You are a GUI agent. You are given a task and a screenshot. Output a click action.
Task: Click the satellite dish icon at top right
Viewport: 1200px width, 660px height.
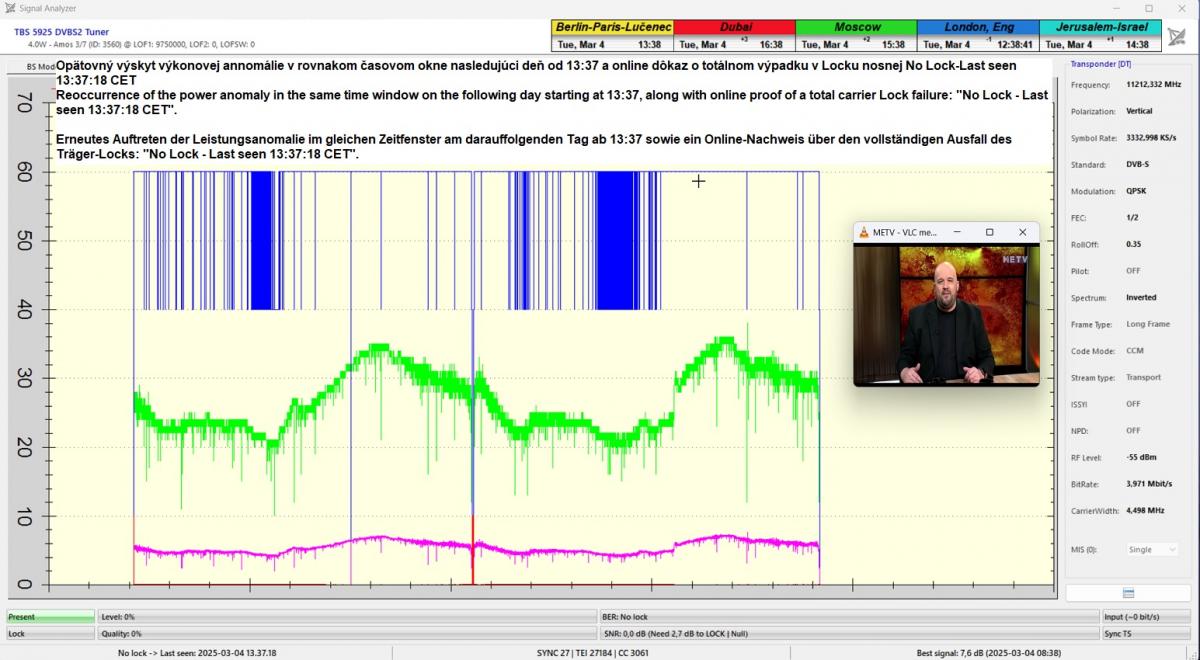pos(1177,35)
